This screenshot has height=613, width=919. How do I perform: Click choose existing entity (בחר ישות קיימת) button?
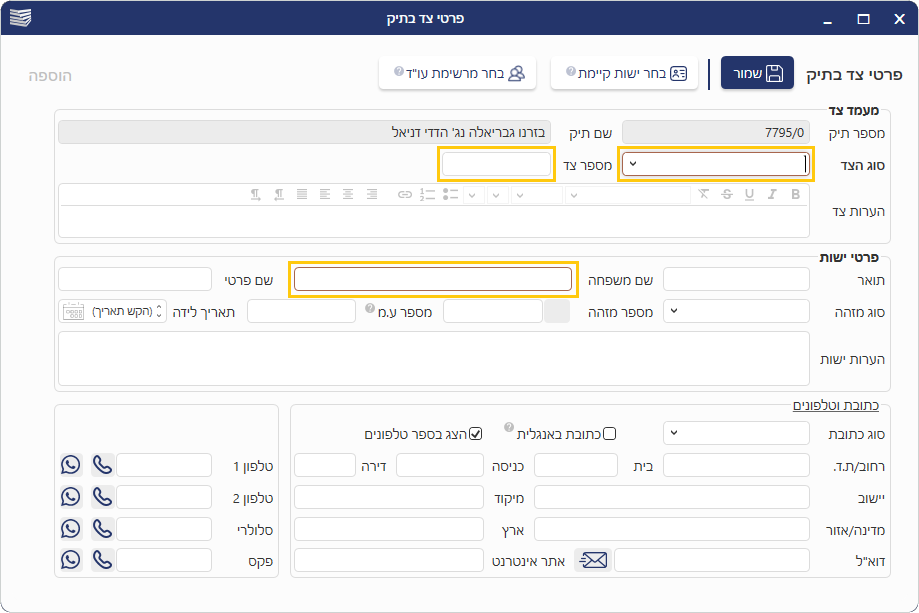click(624, 73)
